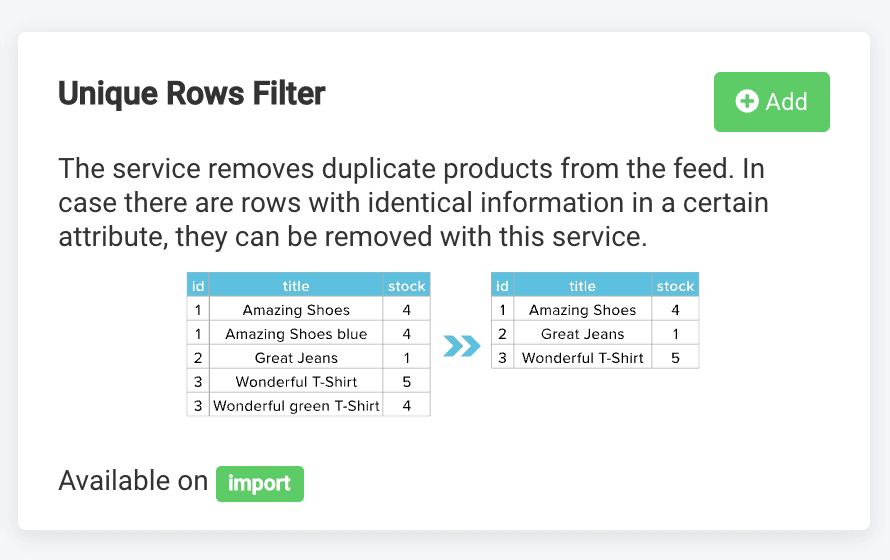Click "Wonderful T-Shirt" in the right table

tap(582, 358)
